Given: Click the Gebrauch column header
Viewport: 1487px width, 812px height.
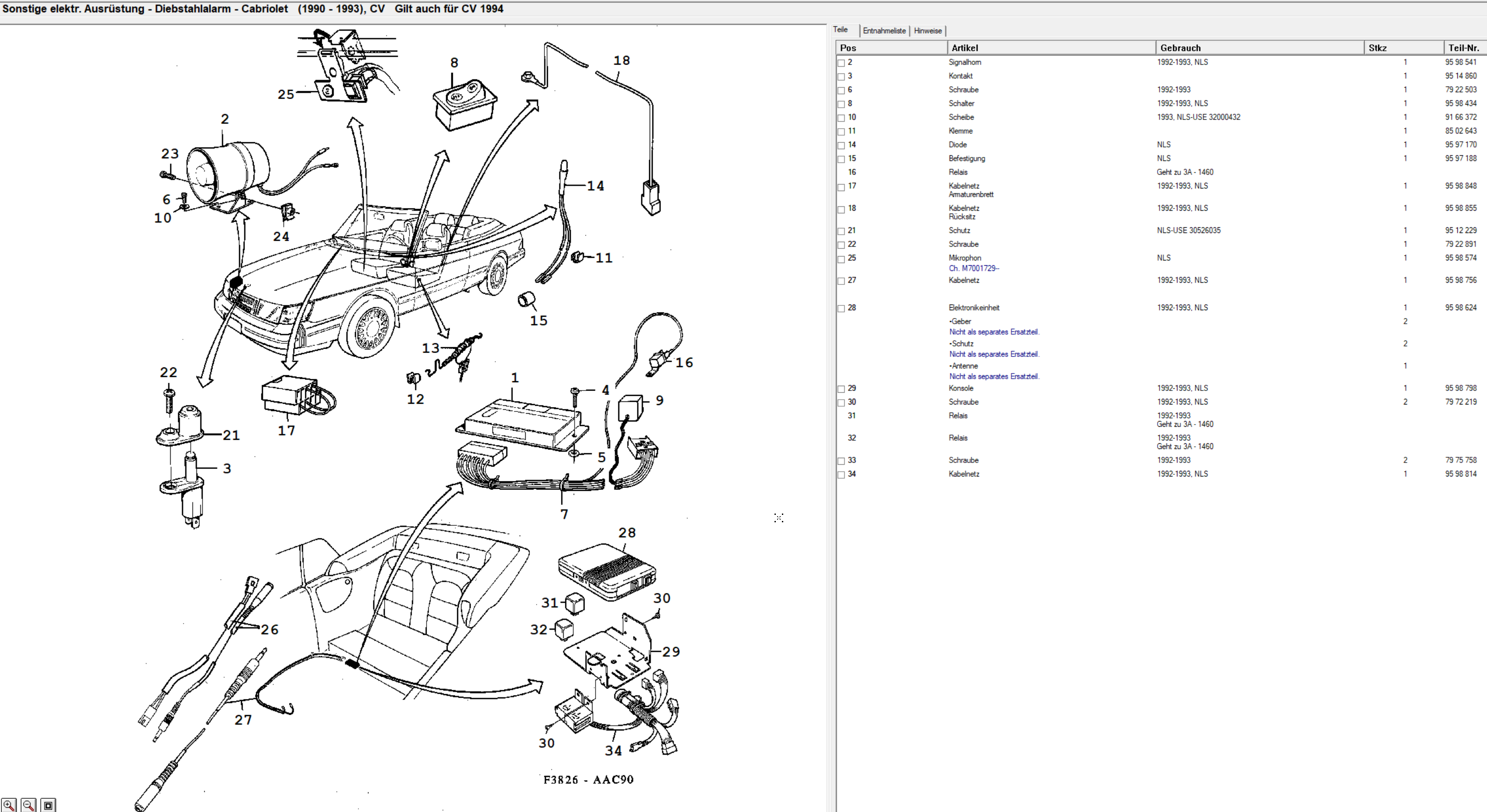Looking at the screenshot, I should 1260,48.
